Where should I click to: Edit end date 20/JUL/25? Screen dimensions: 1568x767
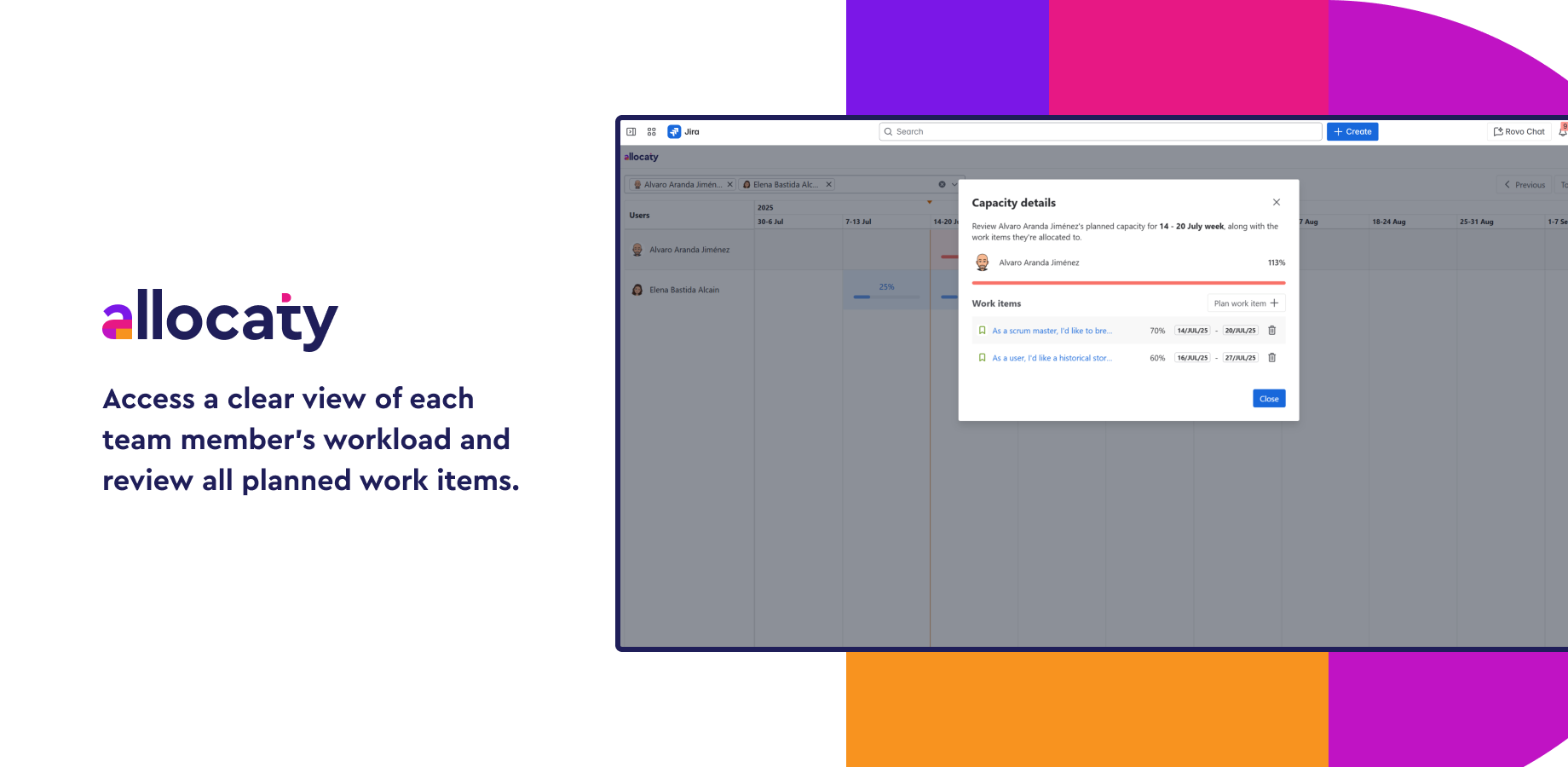point(1241,331)
